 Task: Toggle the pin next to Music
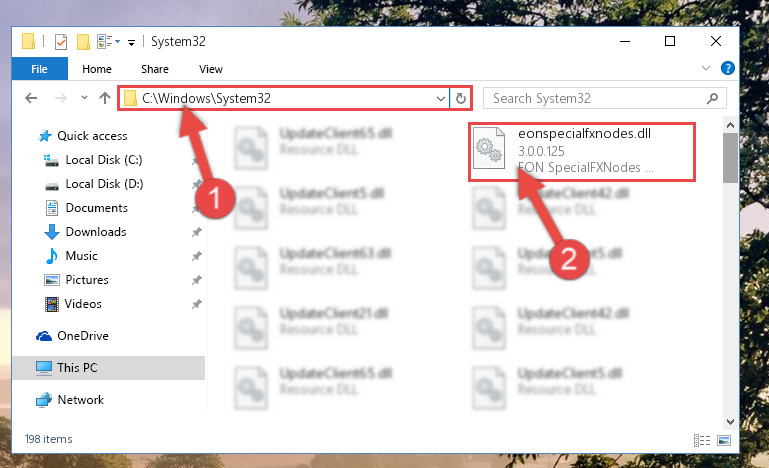tap(197, 256)
